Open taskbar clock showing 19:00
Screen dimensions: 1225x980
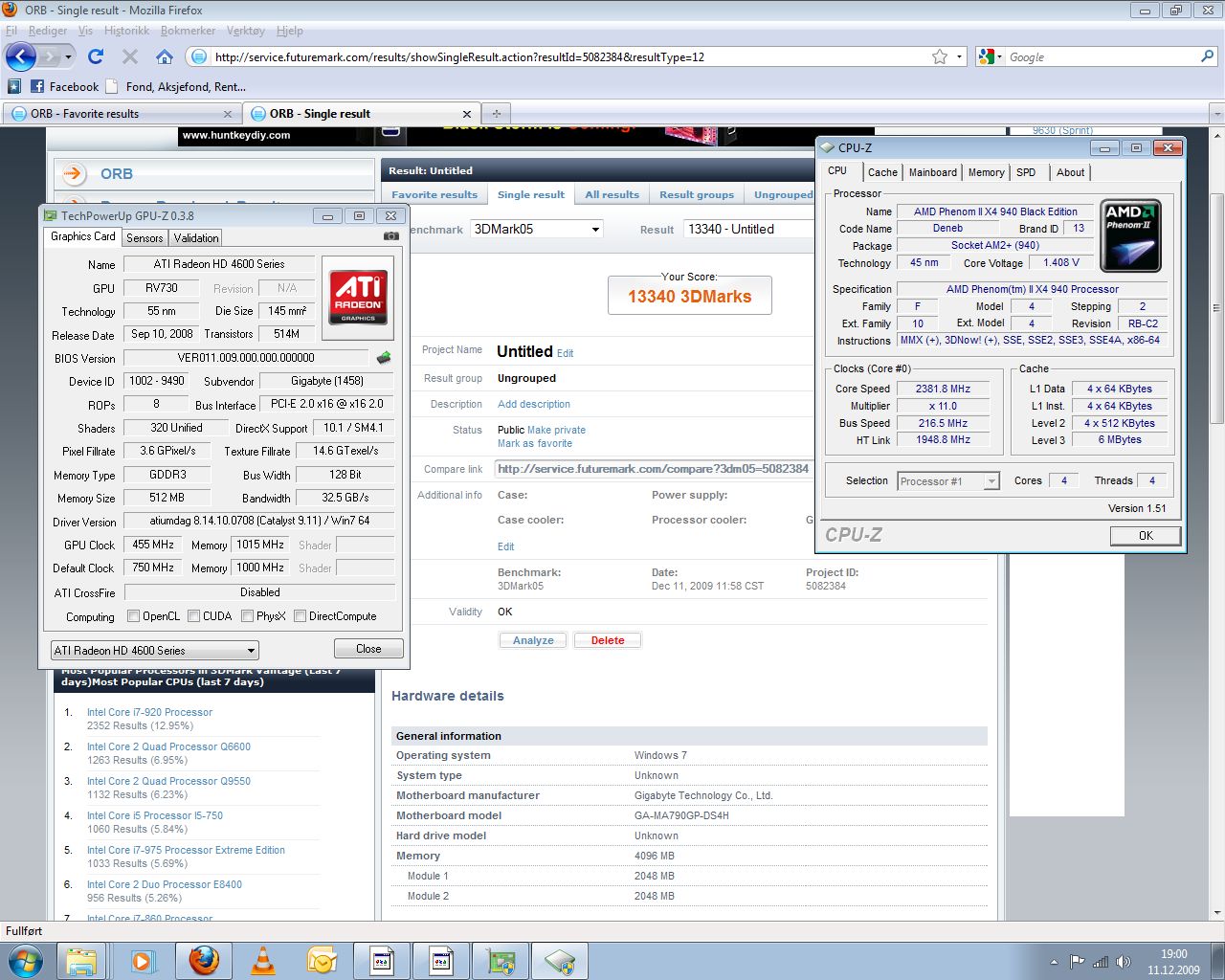pyautogui.click(x=1173, y=962)
